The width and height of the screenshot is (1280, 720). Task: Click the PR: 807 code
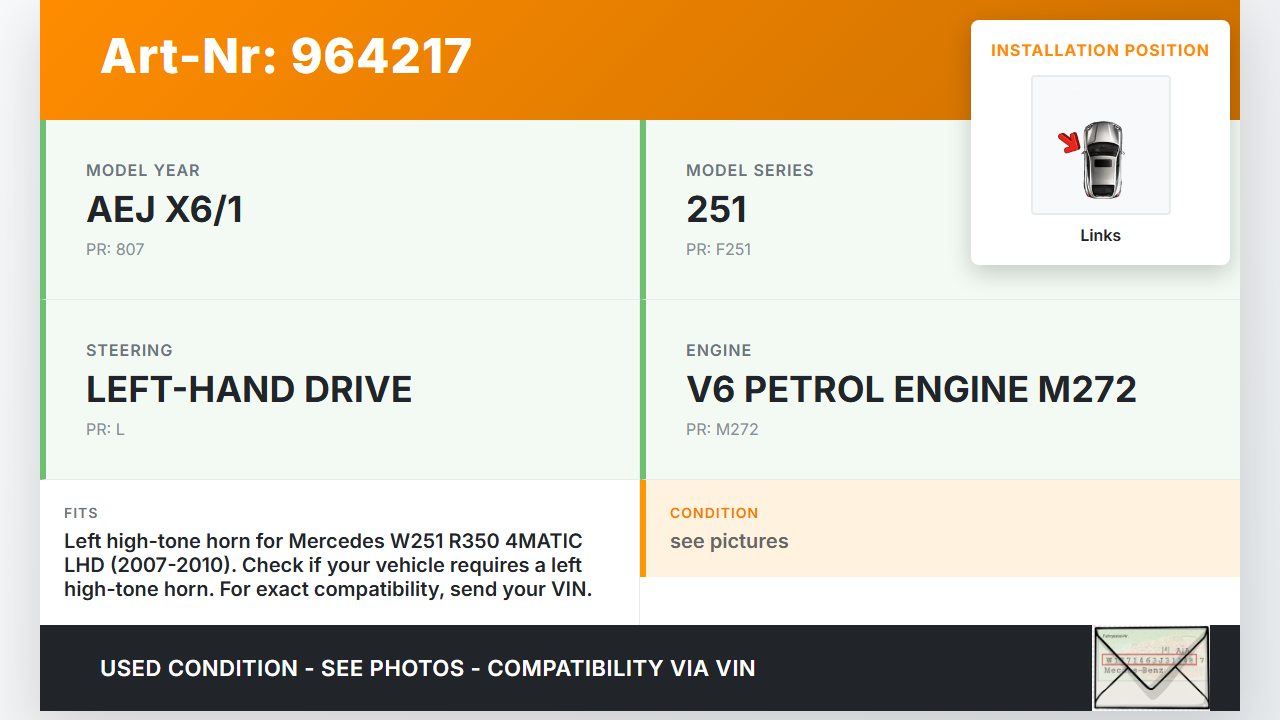point(115,249)
